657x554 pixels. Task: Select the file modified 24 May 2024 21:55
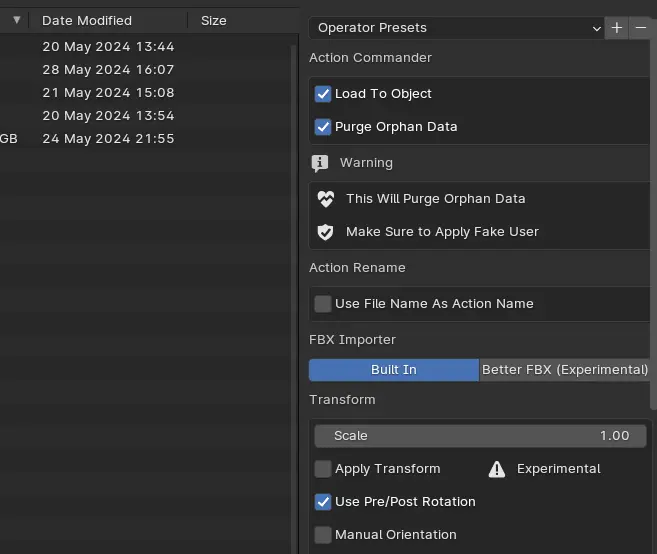tap(108, 139)
